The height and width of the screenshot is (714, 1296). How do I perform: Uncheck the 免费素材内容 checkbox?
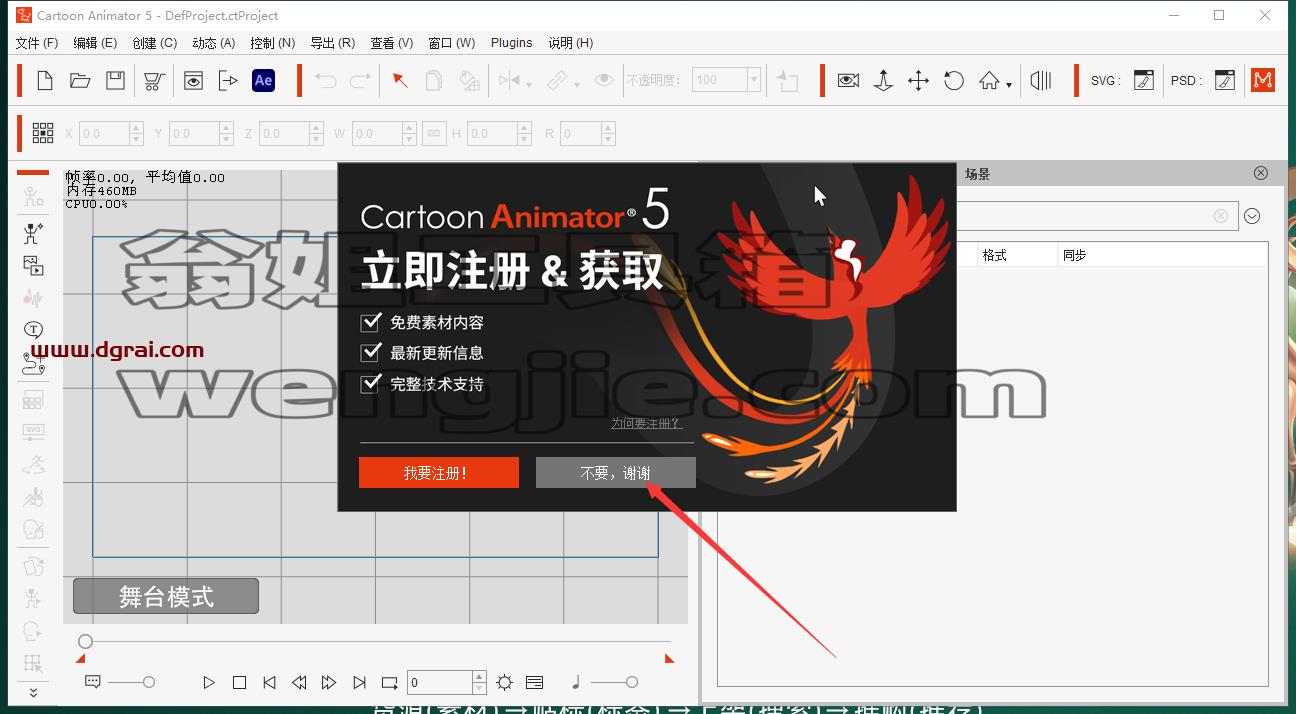371,322
